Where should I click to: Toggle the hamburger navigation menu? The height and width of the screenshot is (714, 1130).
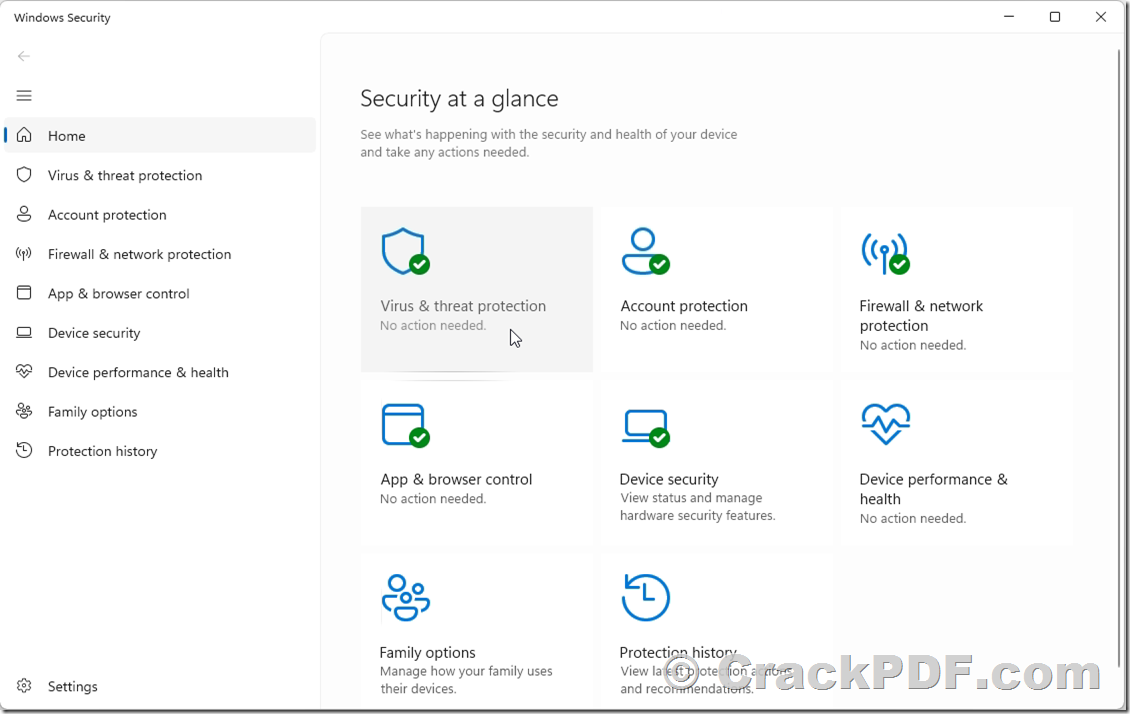coord(24,96)
